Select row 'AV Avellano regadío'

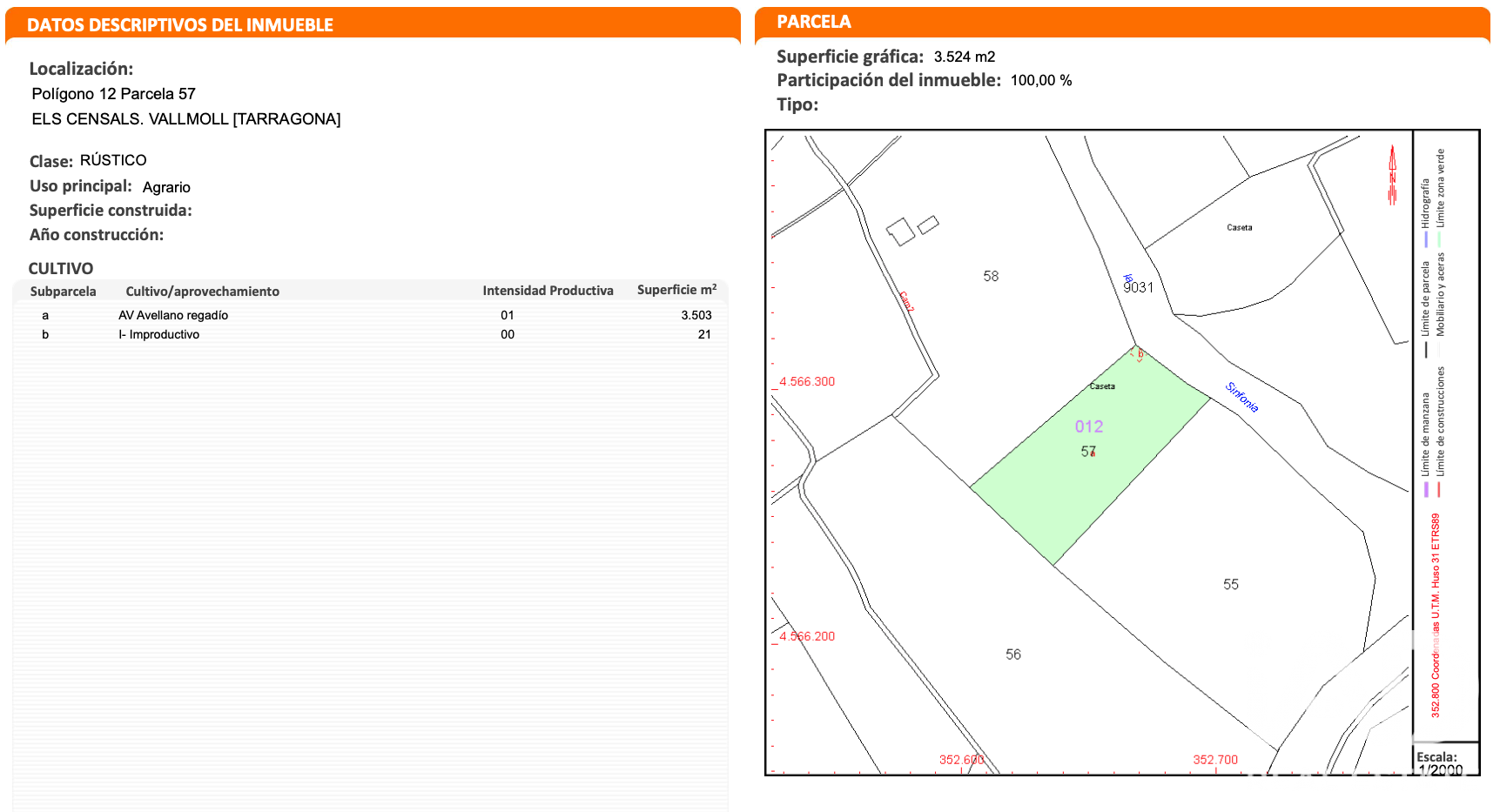pos(371,315)
